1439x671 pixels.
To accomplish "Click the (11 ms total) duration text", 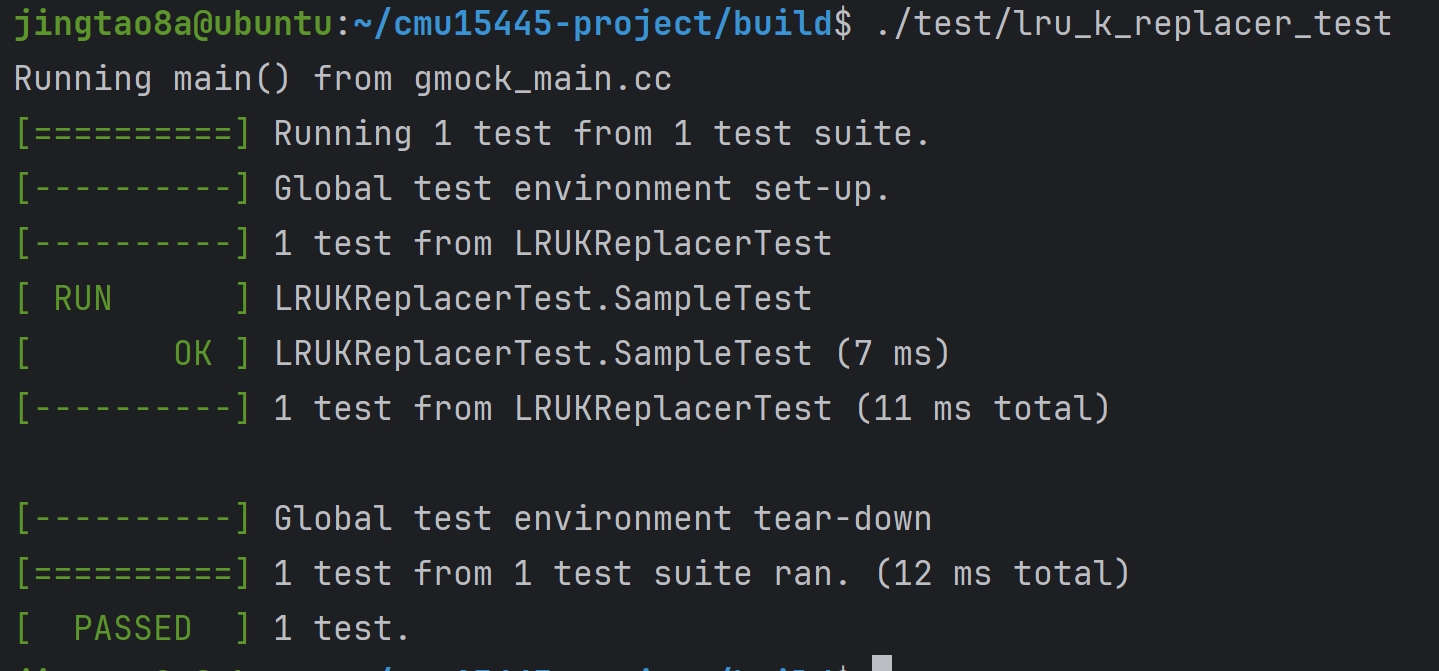I will [983, 408].
